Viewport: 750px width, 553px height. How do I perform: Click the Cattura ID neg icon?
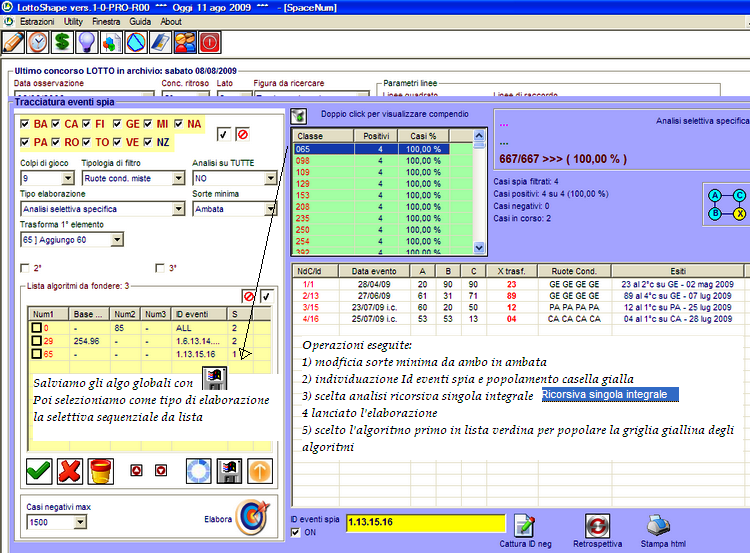525,526
